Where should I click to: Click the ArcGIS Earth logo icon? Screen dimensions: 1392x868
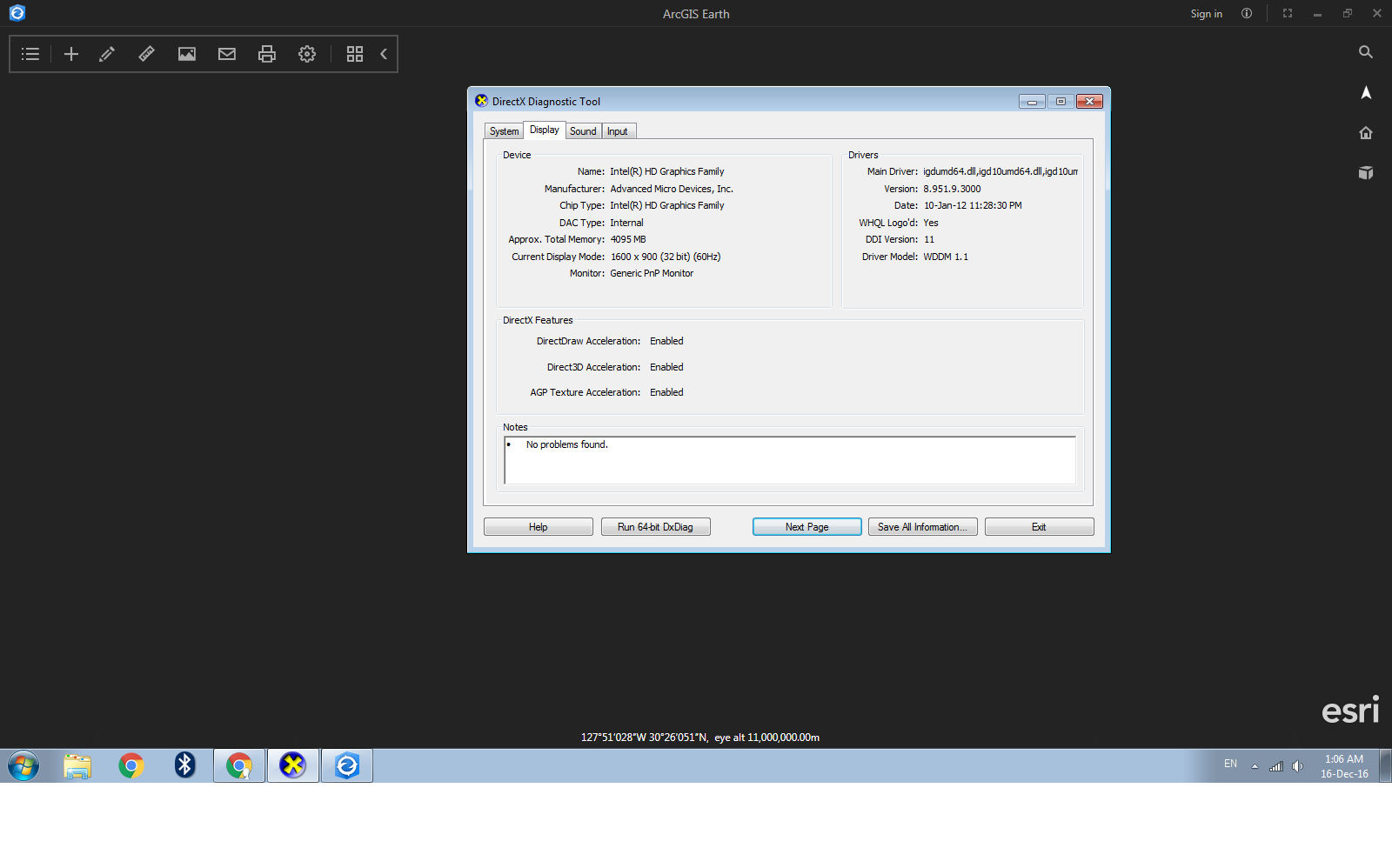tap(17, 13)
